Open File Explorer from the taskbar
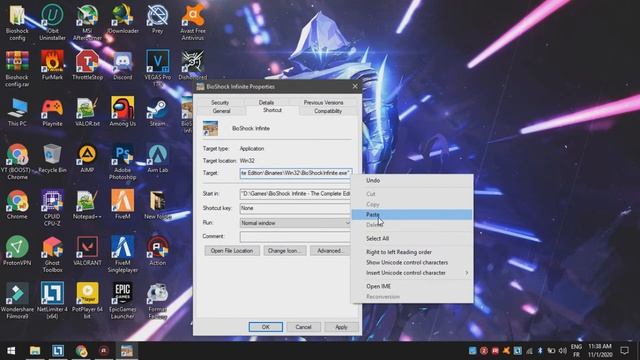This screenshot has width=640, height=360. point(35,351)
